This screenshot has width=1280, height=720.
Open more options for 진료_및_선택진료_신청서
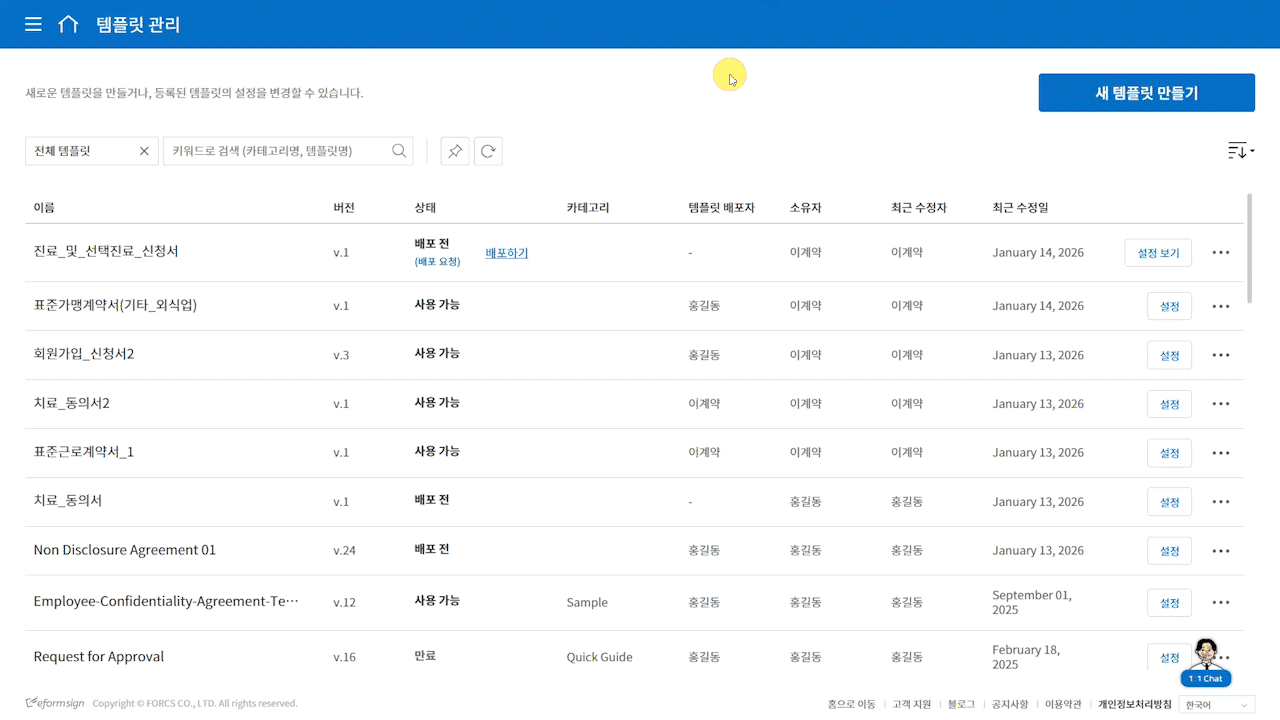[1220, 253]
